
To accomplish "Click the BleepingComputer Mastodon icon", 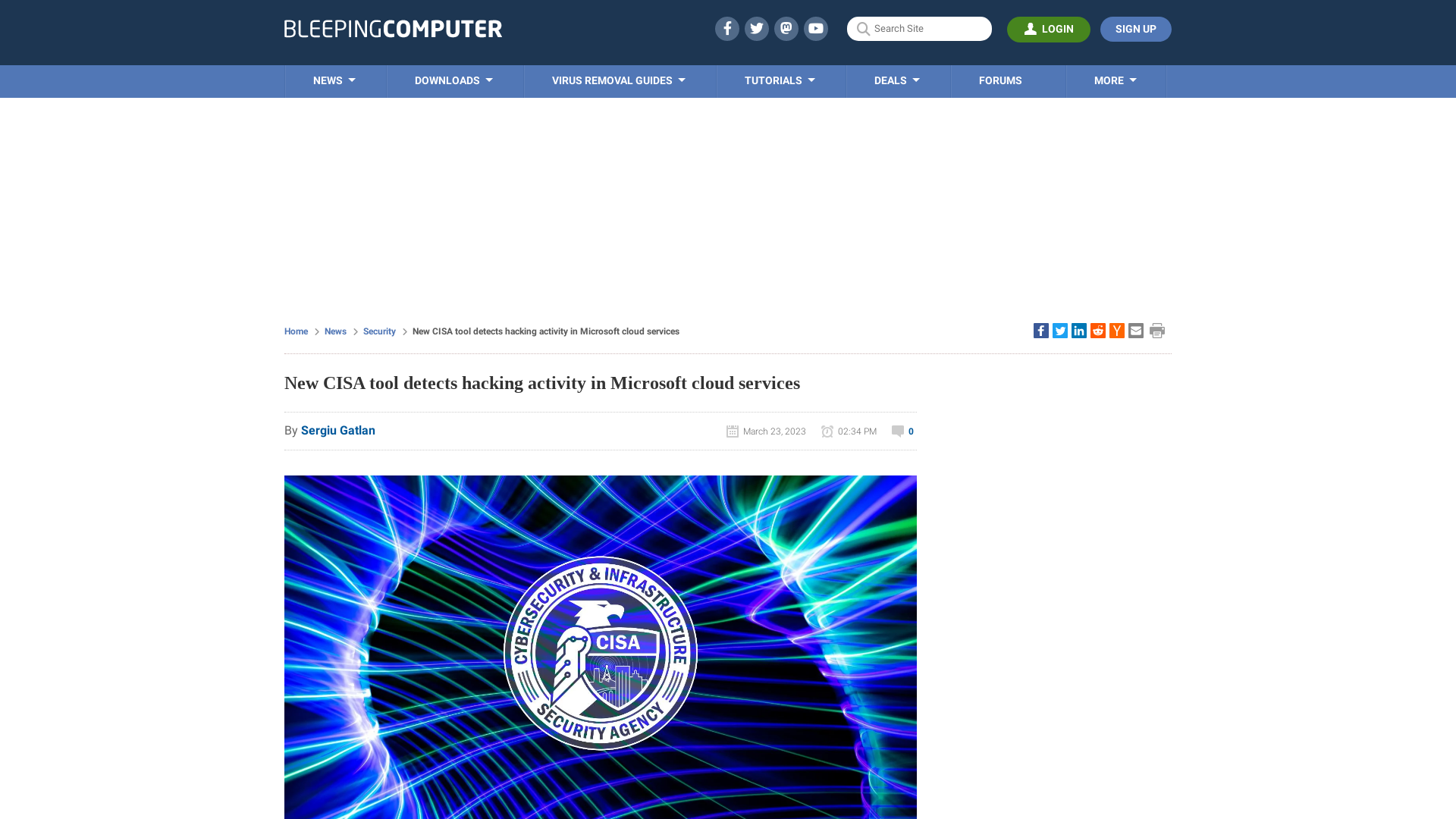I will pyautogui.click(x=786, y=28).
